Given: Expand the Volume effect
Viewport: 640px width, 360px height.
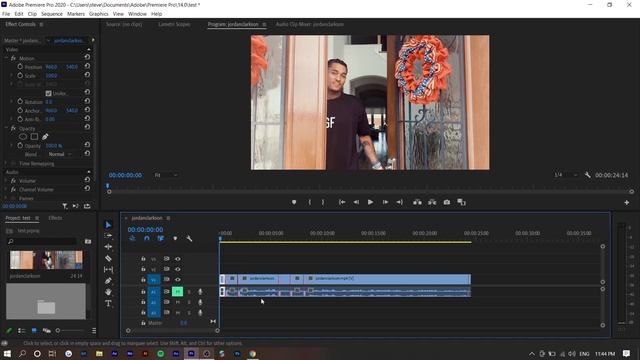Looking at the screenshot, I should pyautogui.click(x=7, y=180).
